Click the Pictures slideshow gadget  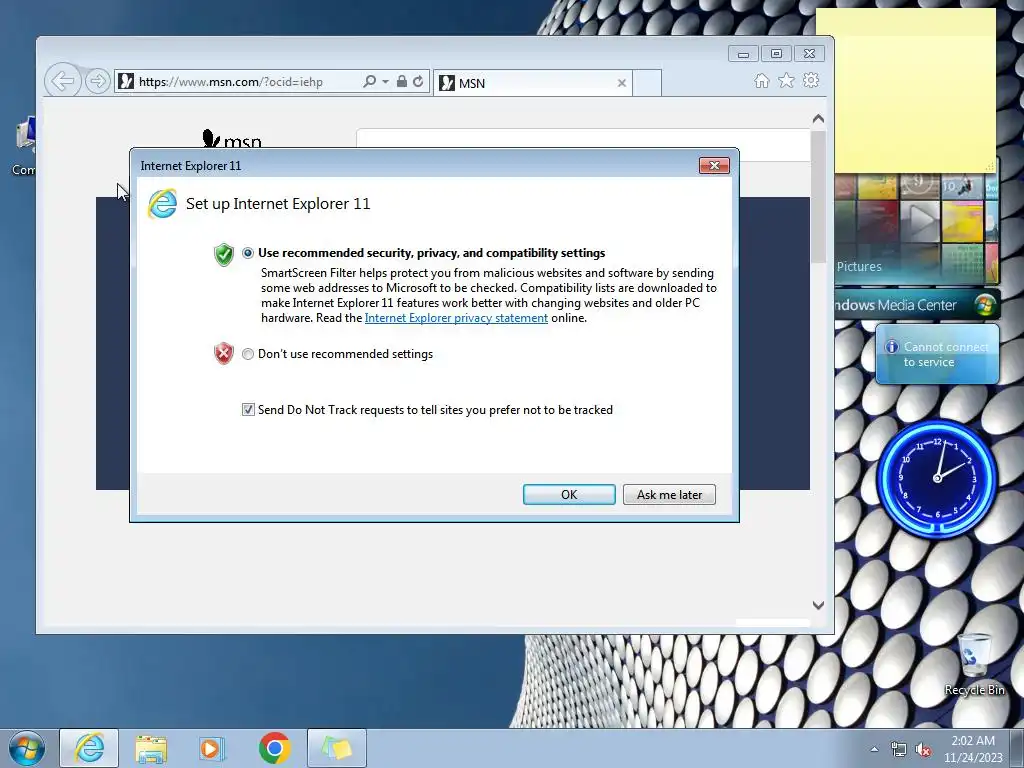917,229
